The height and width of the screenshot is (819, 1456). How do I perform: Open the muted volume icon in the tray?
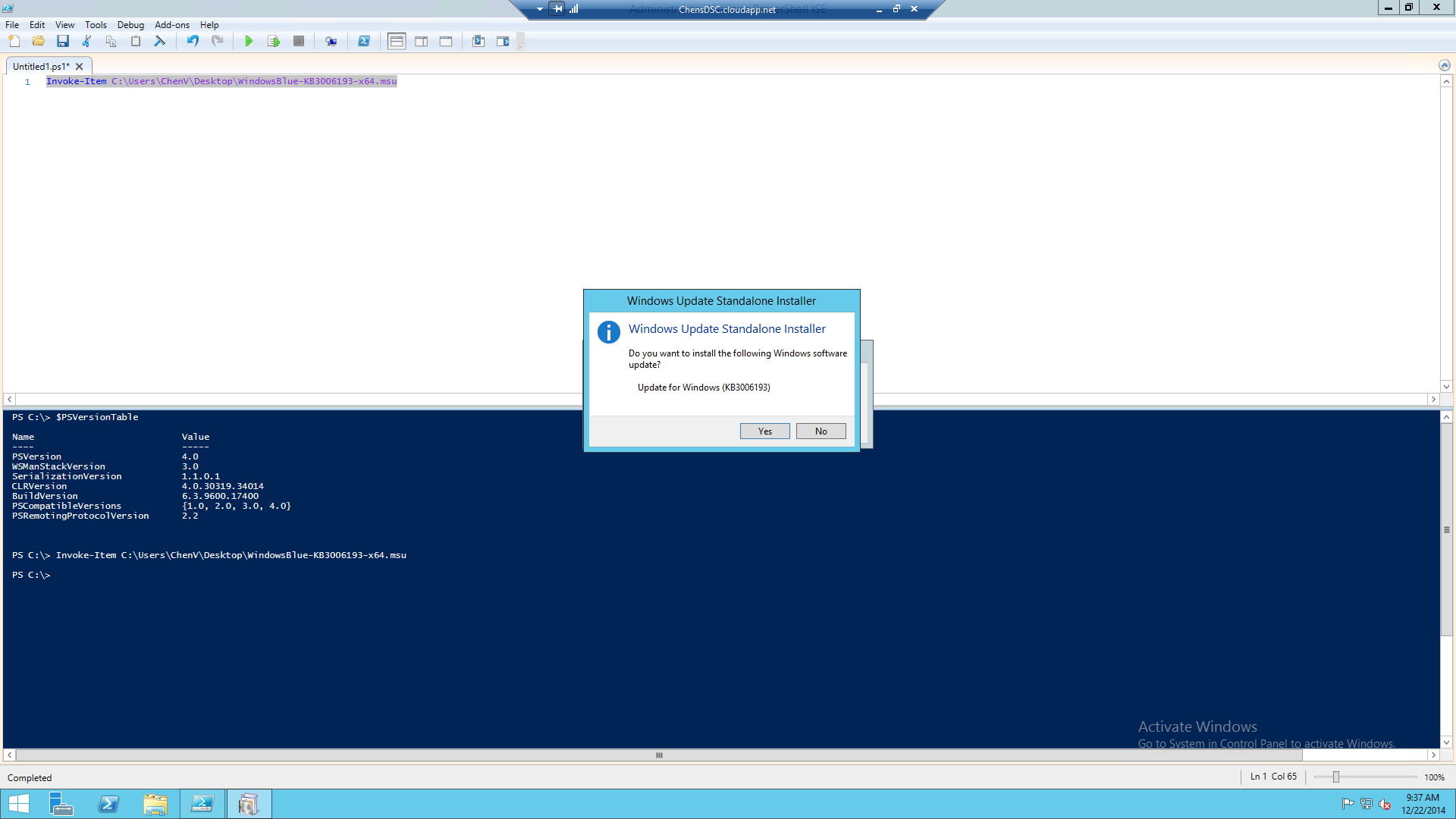coord(1385,804)
